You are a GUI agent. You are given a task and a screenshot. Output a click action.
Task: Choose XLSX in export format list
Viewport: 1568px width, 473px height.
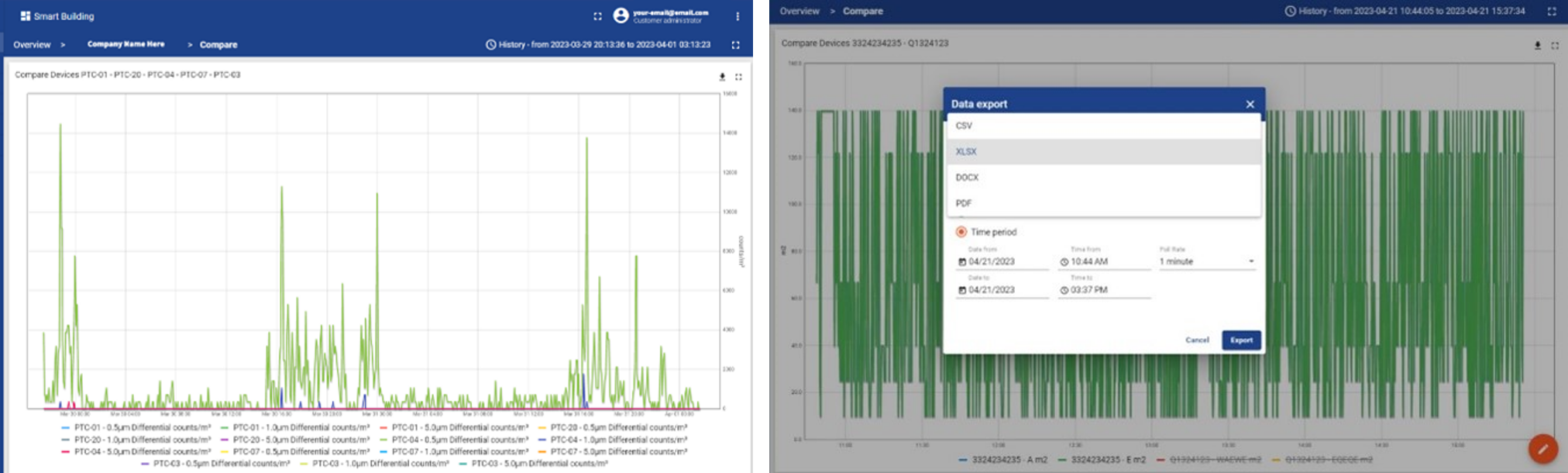(1104, 152)
